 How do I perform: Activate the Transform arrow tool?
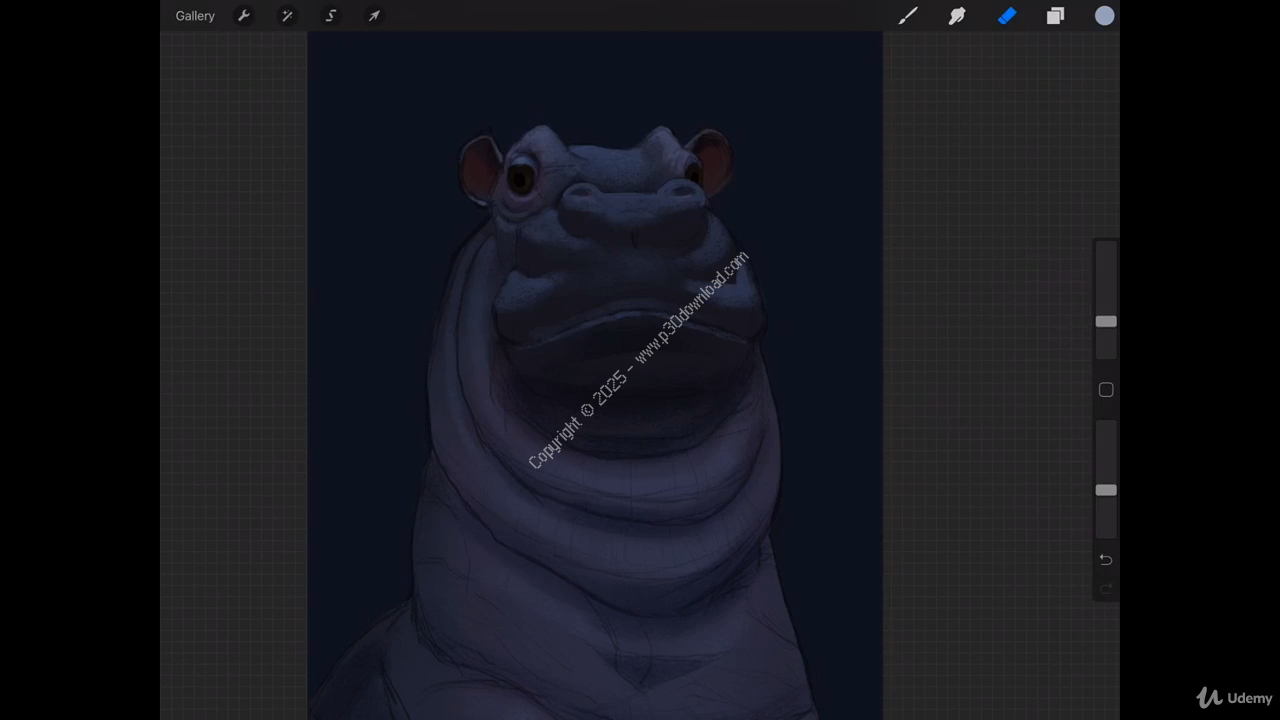pos(374,16)
